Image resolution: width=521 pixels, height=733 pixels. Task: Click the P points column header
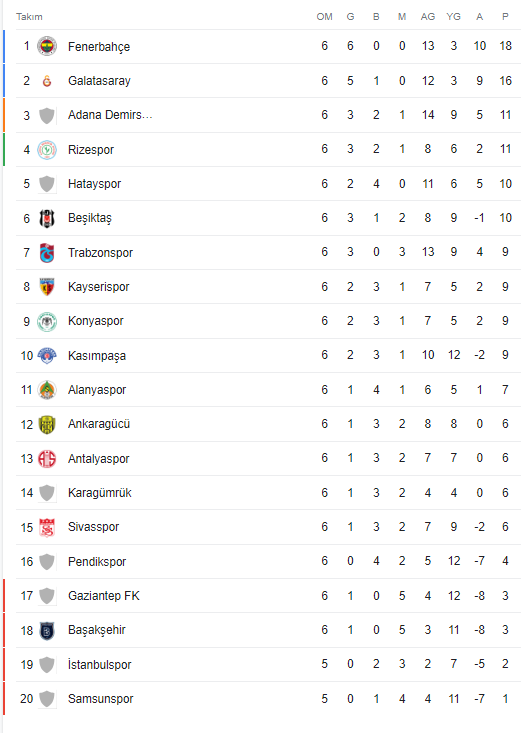505,17
